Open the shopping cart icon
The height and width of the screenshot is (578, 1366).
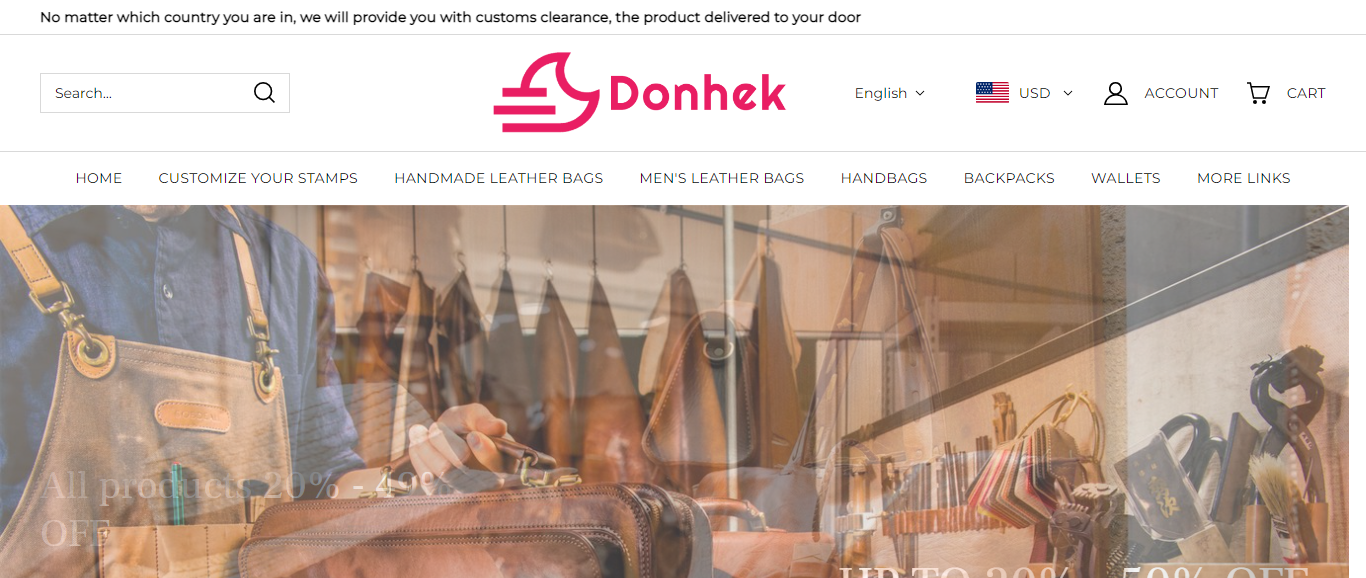[x=1258, y=93]
